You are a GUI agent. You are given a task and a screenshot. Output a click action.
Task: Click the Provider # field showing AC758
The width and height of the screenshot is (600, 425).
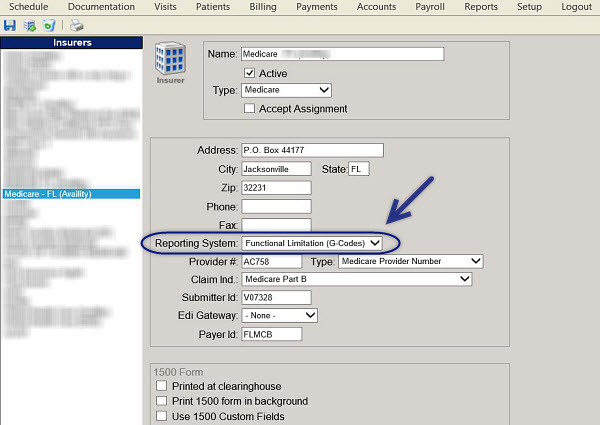click(x=272, y=262)
